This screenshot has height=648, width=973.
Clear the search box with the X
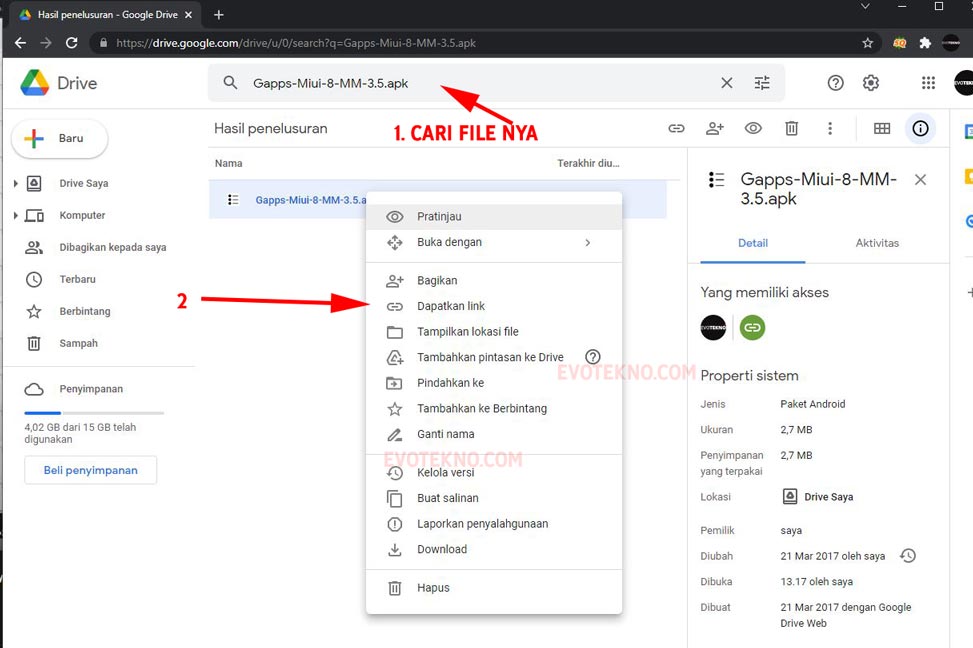click(x=727, y=83)
